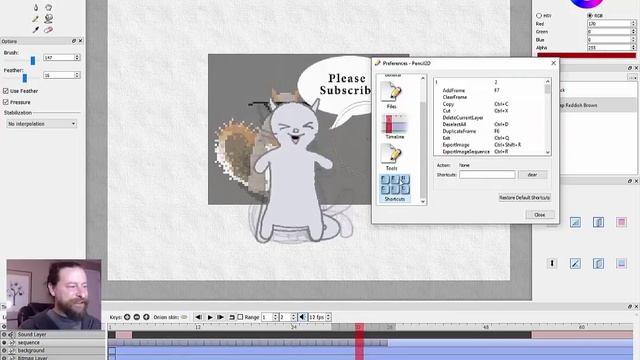Jump to the next frame
The image size is (640, 360).
(x=221, y=317)
